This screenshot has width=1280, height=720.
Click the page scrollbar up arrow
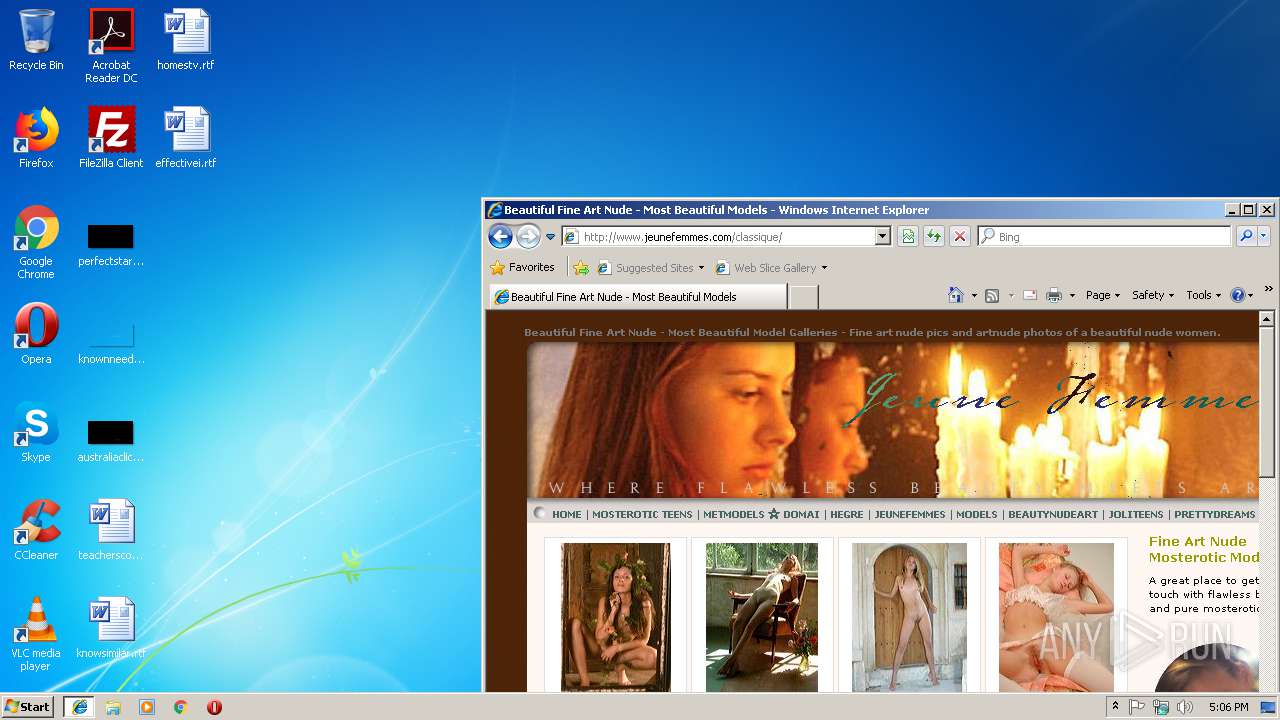[1266, 319]
